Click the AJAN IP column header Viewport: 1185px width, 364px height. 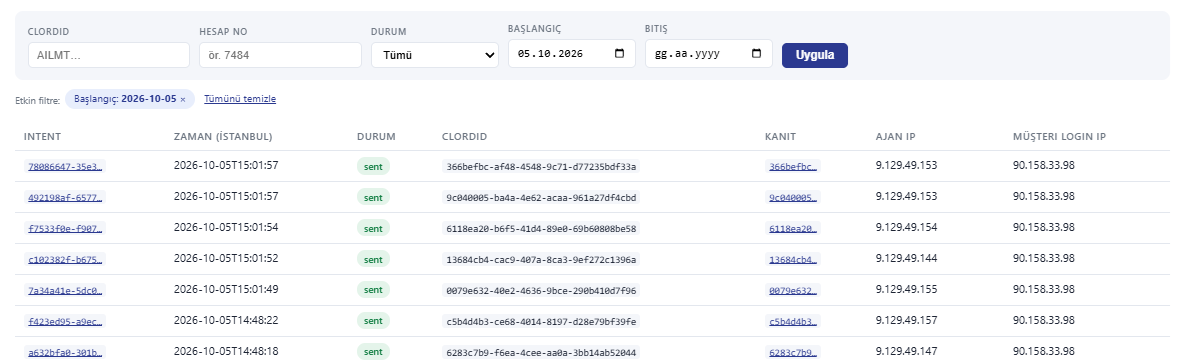896,137
